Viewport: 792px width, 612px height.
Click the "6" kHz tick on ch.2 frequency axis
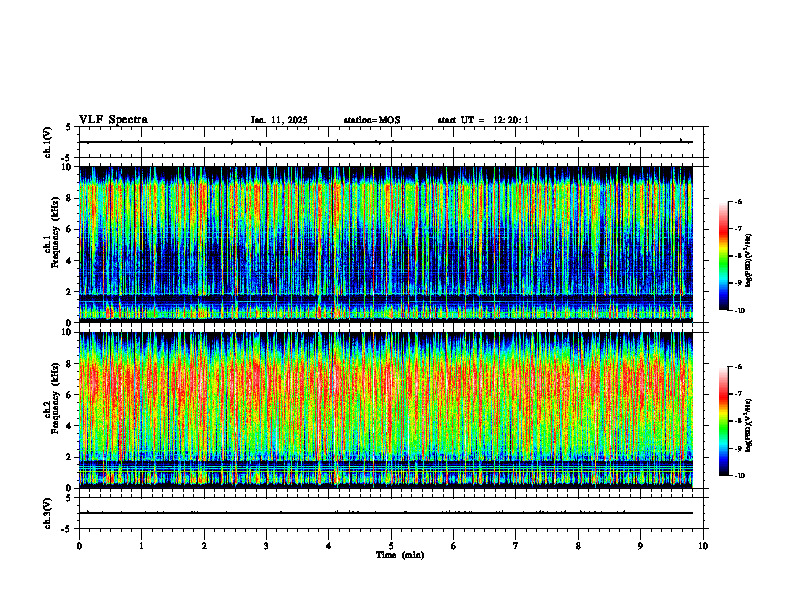pyautogui.click(x=69, y=395)
